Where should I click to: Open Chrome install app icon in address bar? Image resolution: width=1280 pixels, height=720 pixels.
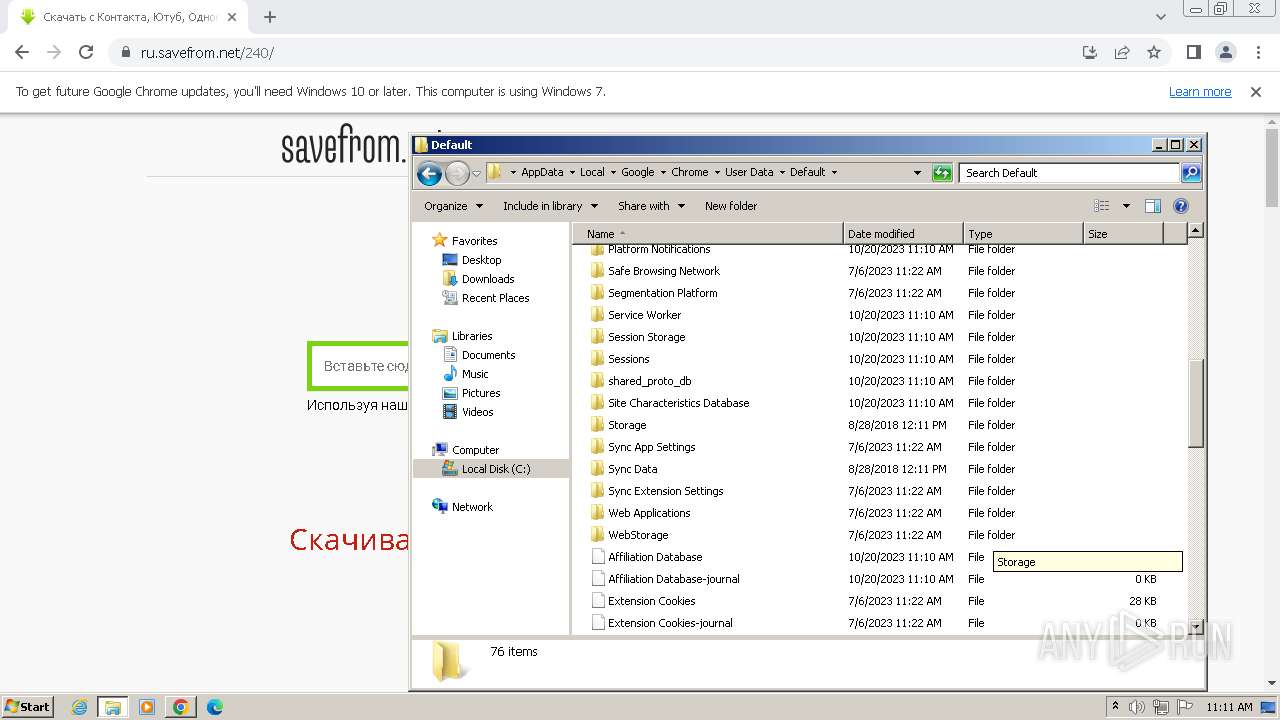pos(1090,52)
